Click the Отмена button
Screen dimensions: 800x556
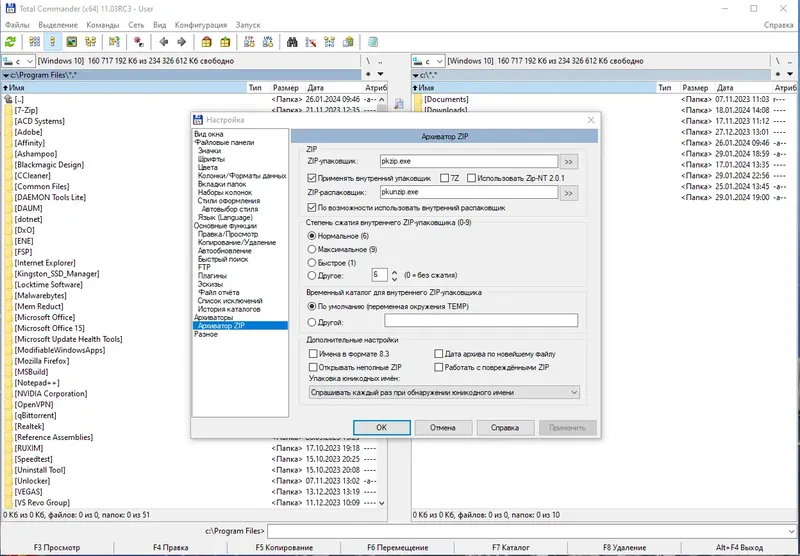[x=442, y=428]
